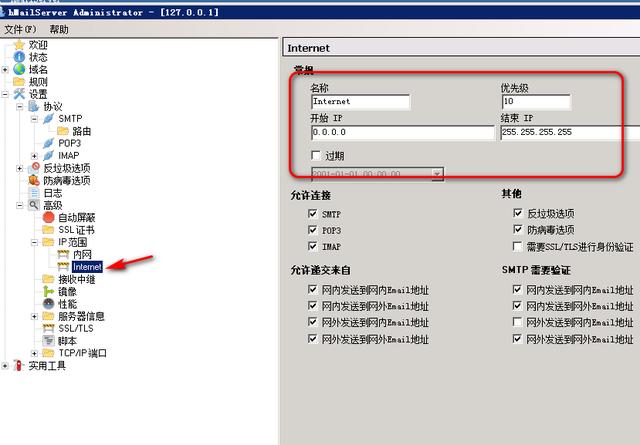Toggle 网外发送到网外Email地址 under 允许递交来自
Screen dimensions: 640x445
313,338
